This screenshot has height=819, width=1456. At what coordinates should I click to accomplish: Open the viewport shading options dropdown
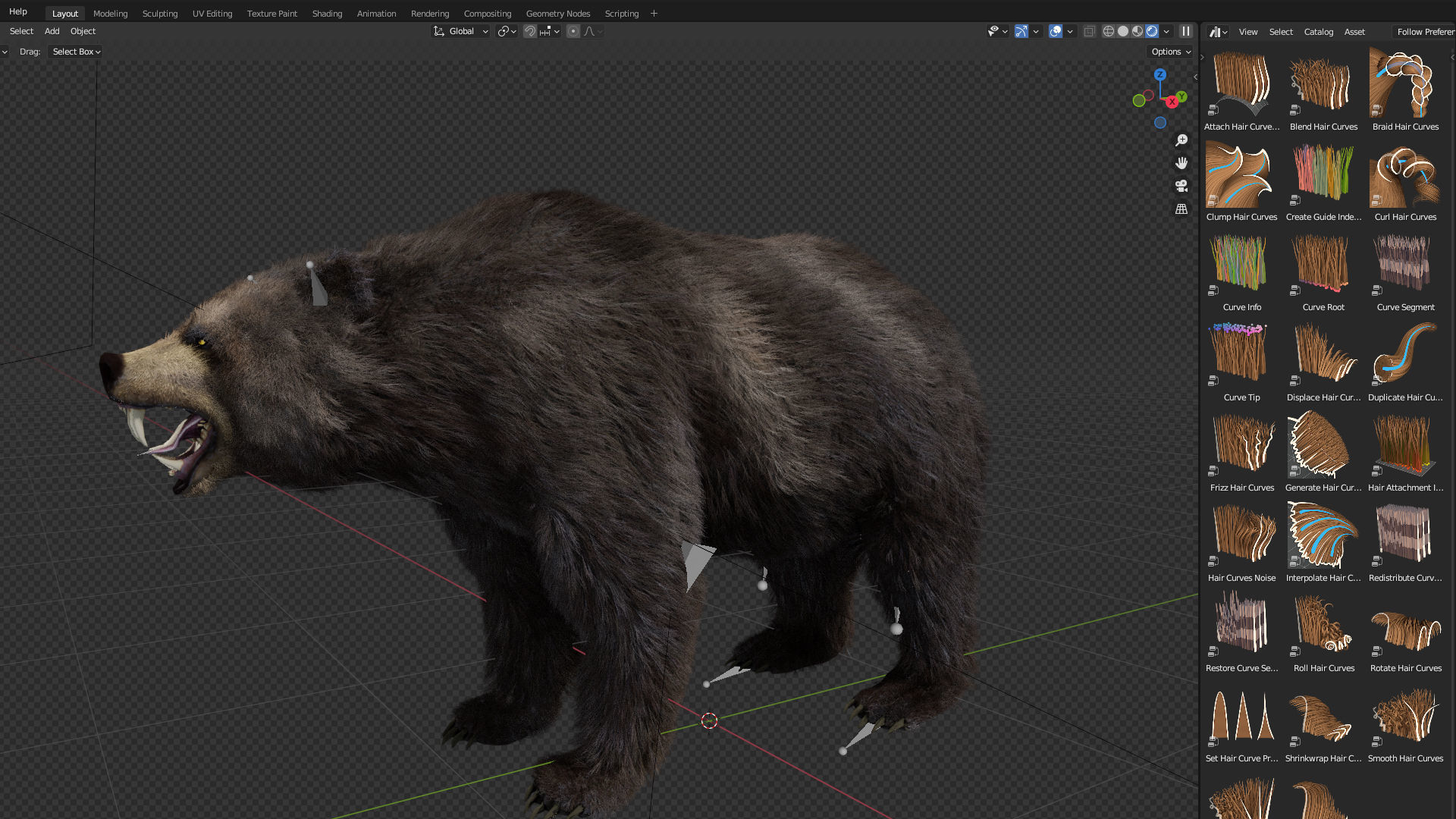(x=1166, y=31)
